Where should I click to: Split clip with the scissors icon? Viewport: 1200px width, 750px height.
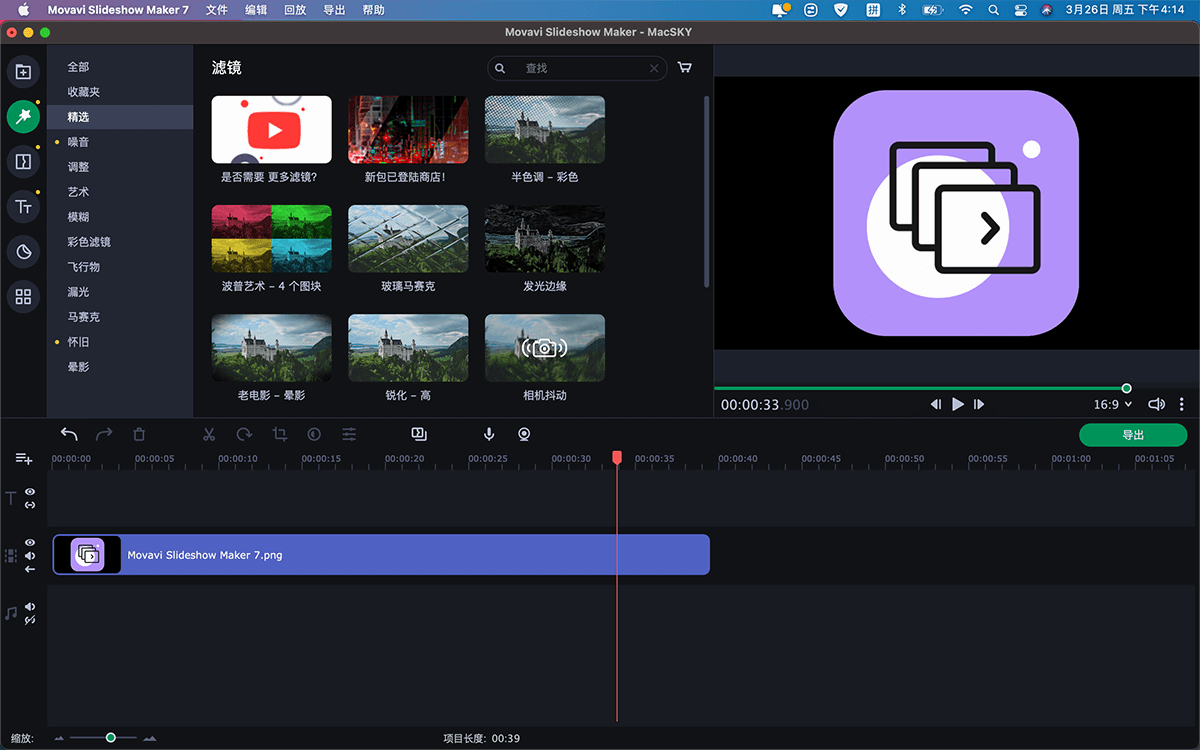[x=209, y=434]
